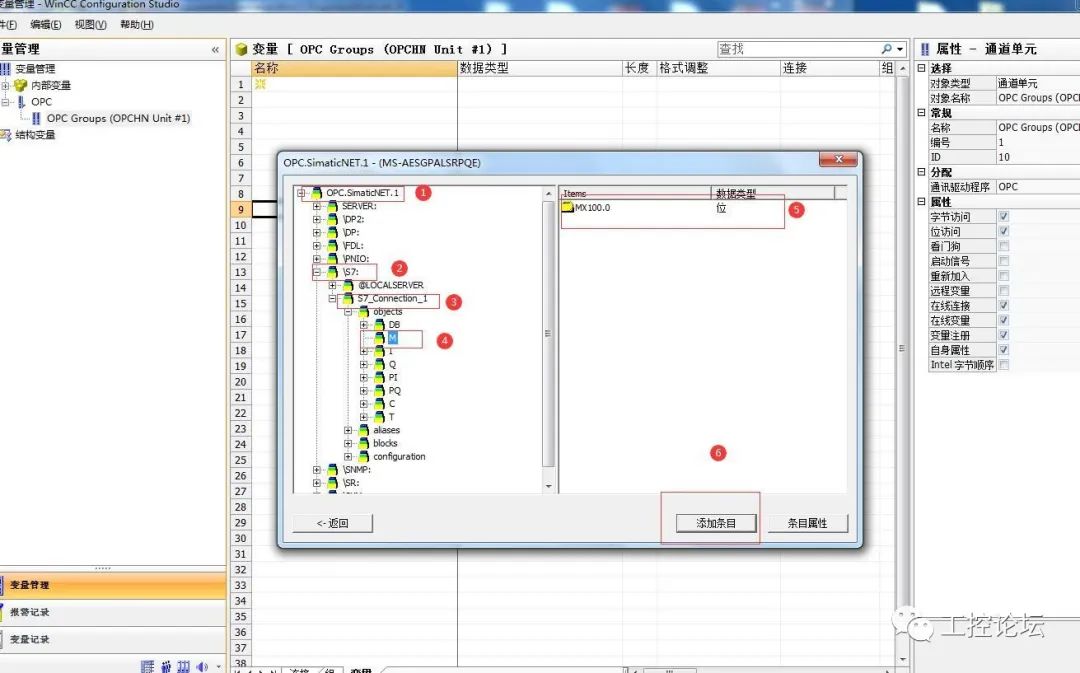The width and height of the screenshot is (1080, 673).
Task: Toggle the 远程变量 checkbox
Action: [1004, 291]
